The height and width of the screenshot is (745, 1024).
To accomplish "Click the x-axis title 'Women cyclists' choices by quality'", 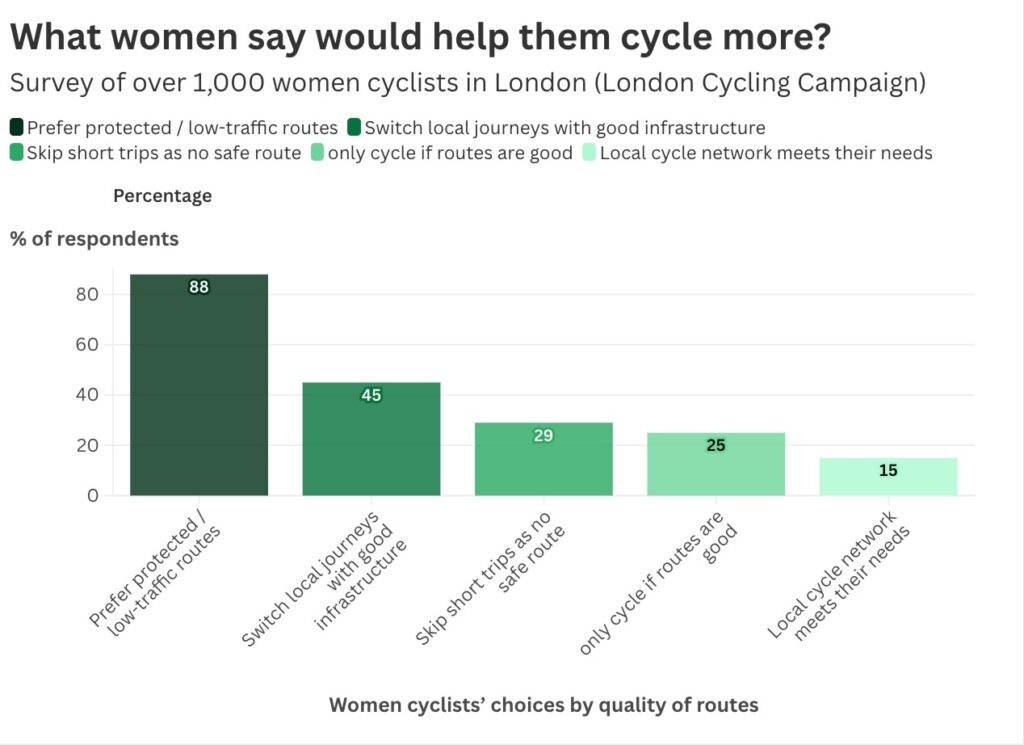I will (544, 705).
